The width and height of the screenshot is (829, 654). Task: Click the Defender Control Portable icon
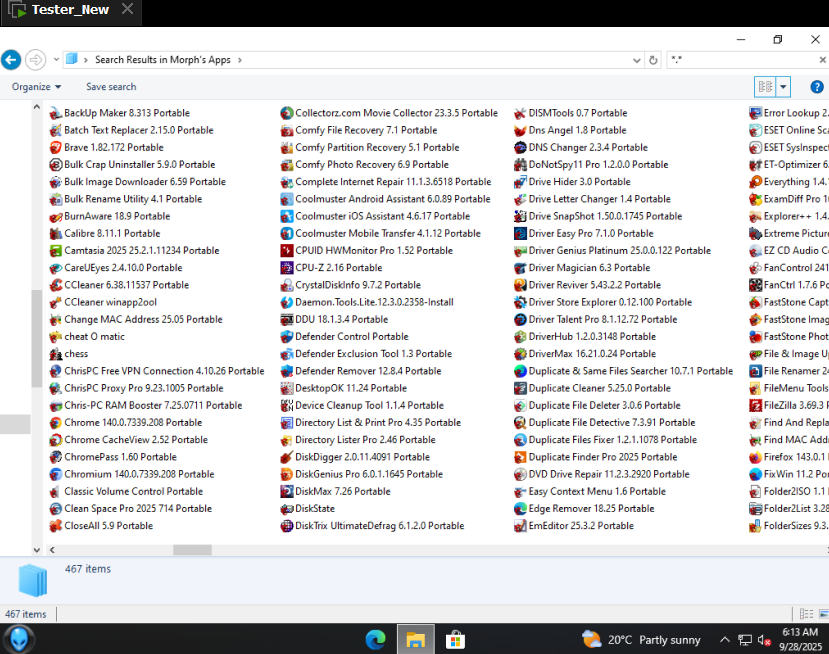point(287,337)
